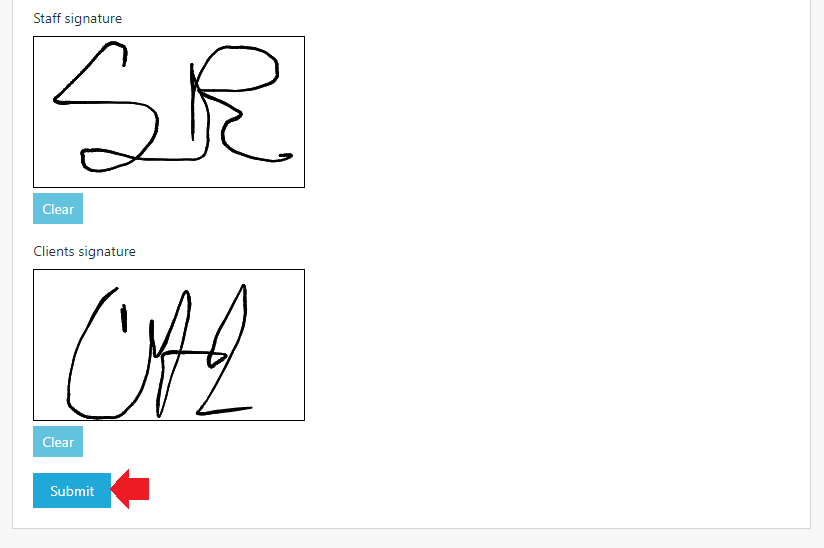The image size is (824, 548).
Task: Click the tall 'A' peak in Clients signature
Action: (179, 326)
